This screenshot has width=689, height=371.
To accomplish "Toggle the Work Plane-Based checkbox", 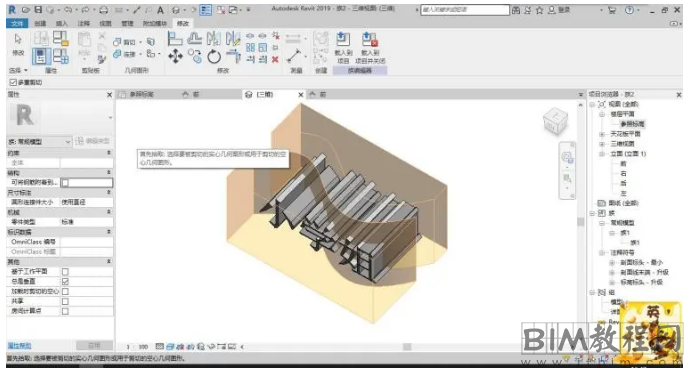I will (x=65, y=272).
